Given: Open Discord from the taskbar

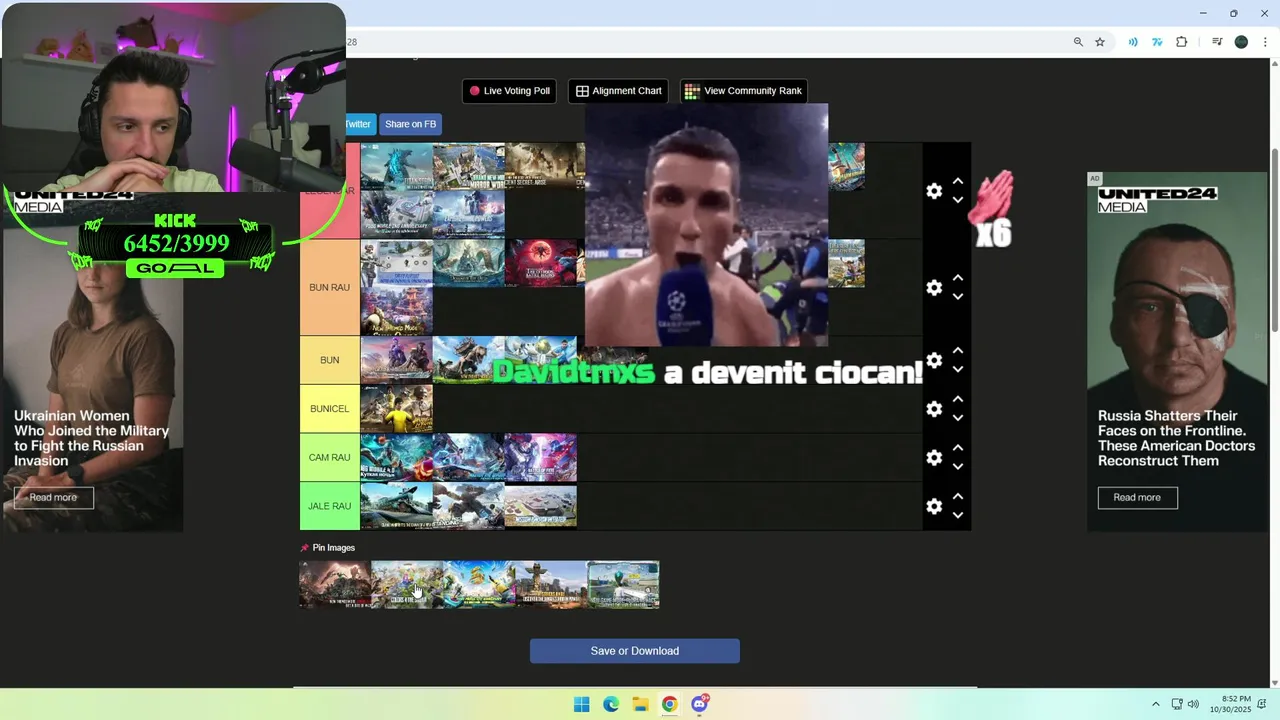Looking at the screenshot, I should point(699,705).
